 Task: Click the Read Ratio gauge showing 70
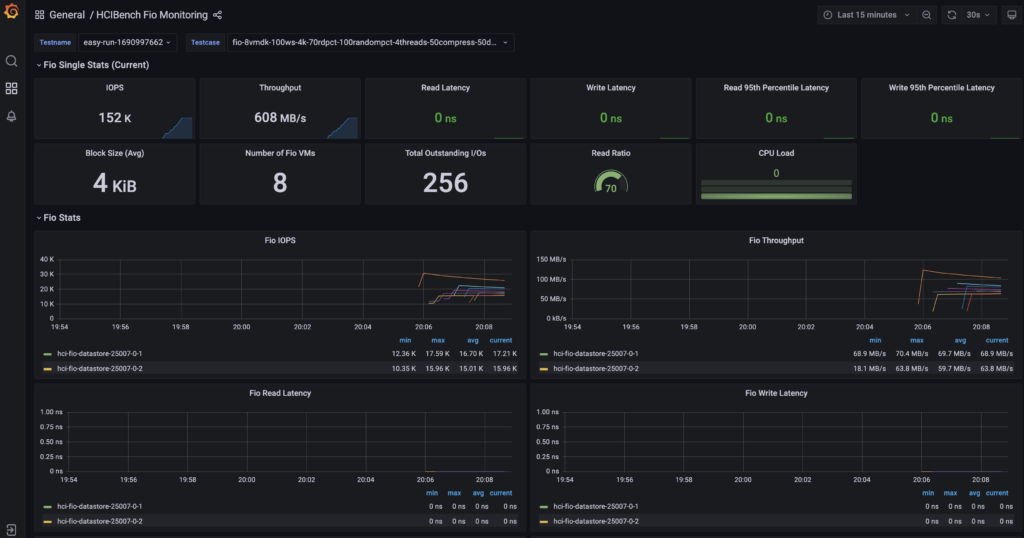(611, 182)
